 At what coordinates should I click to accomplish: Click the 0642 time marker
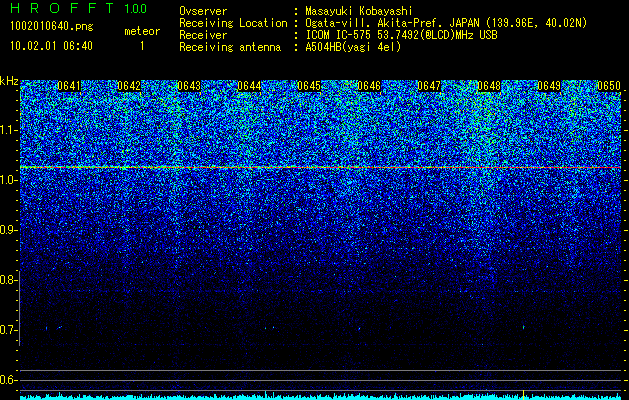(x=129, y=86)
